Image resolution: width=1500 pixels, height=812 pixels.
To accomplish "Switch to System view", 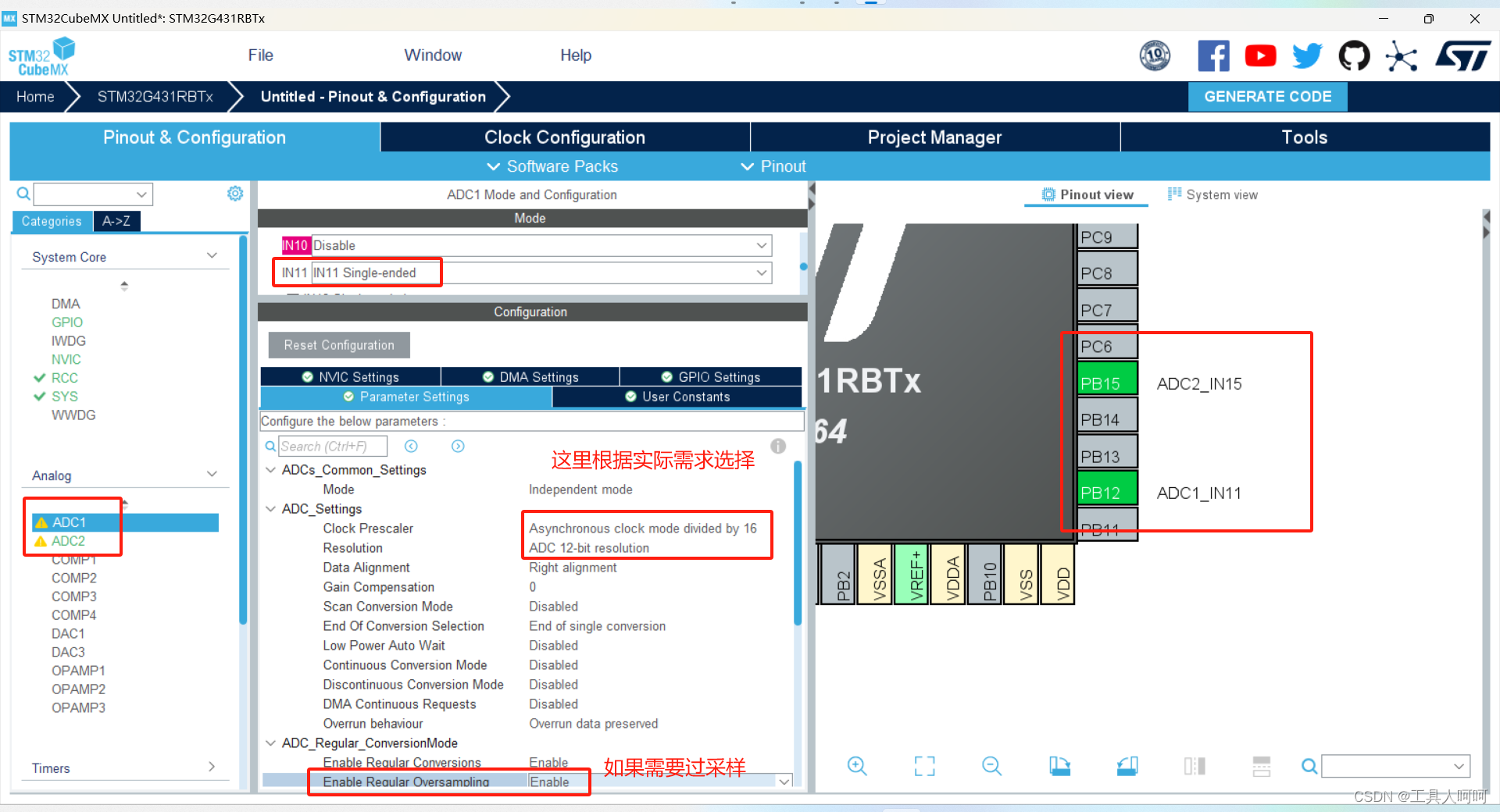I will [1212, 194].
